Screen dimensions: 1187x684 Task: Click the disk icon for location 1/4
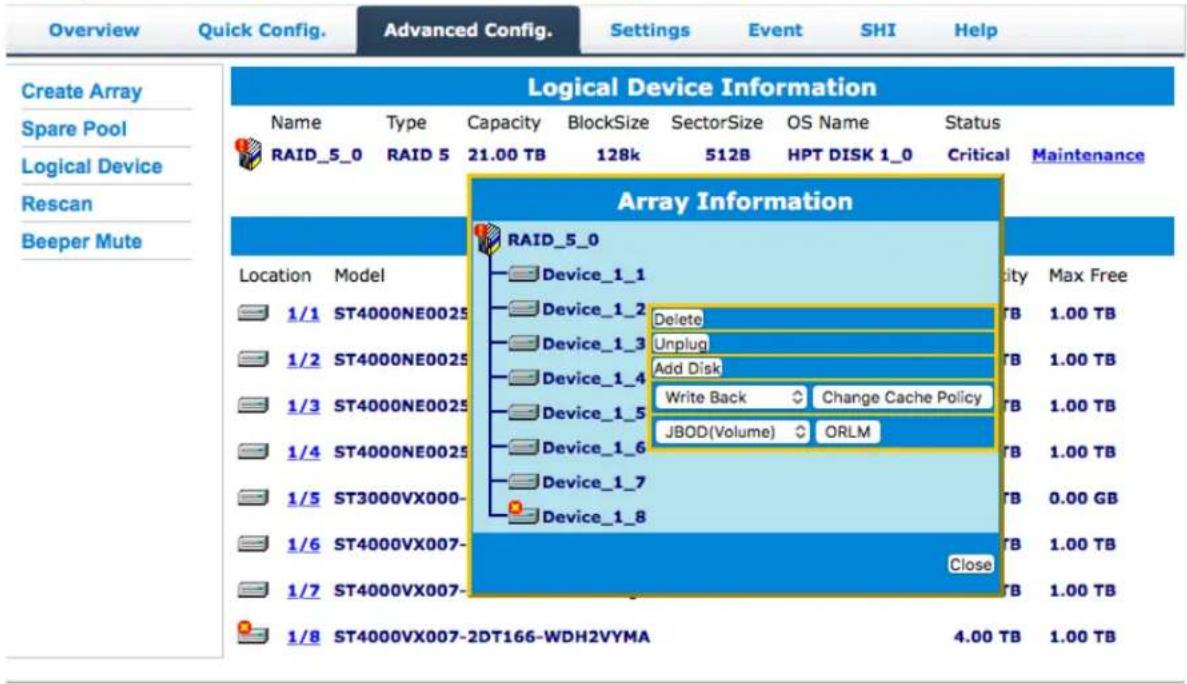(254, 451)
